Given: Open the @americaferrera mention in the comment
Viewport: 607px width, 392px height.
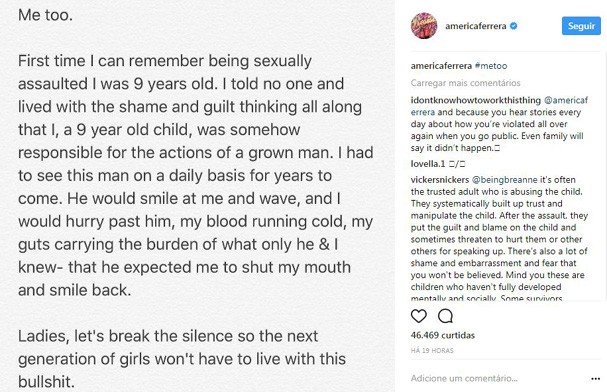Looking at the screenshot, I should [499, 106].
